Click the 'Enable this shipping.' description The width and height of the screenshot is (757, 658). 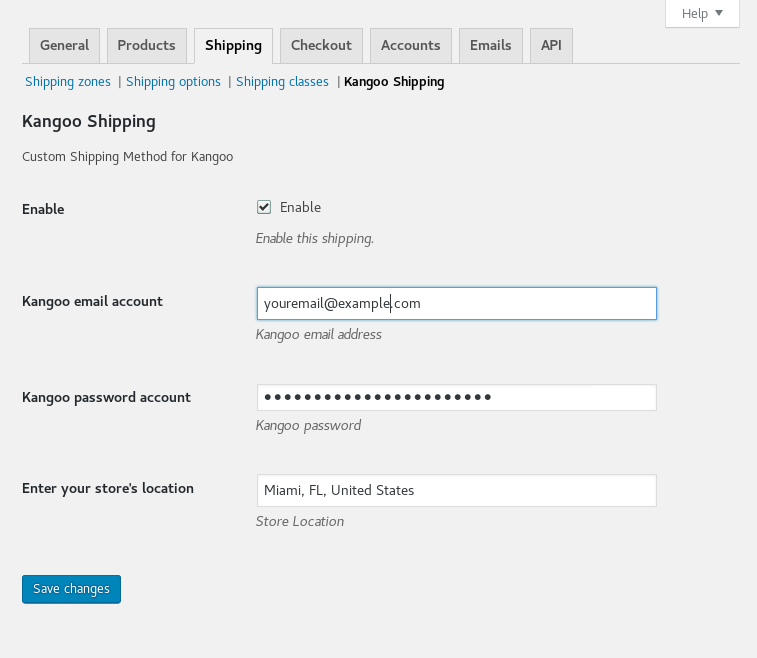315,238
